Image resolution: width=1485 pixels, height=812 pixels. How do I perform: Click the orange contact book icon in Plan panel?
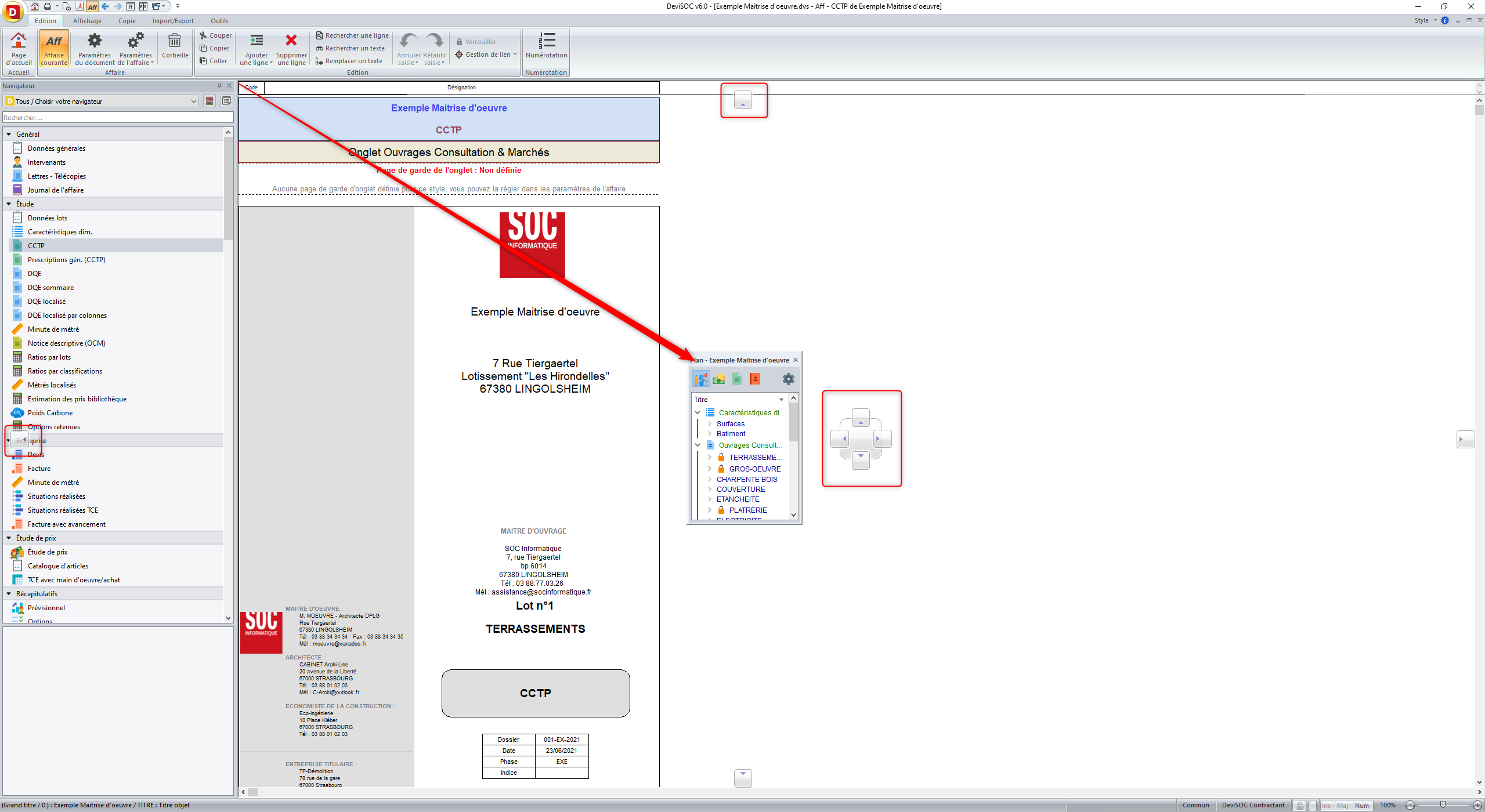coord(754,379)
